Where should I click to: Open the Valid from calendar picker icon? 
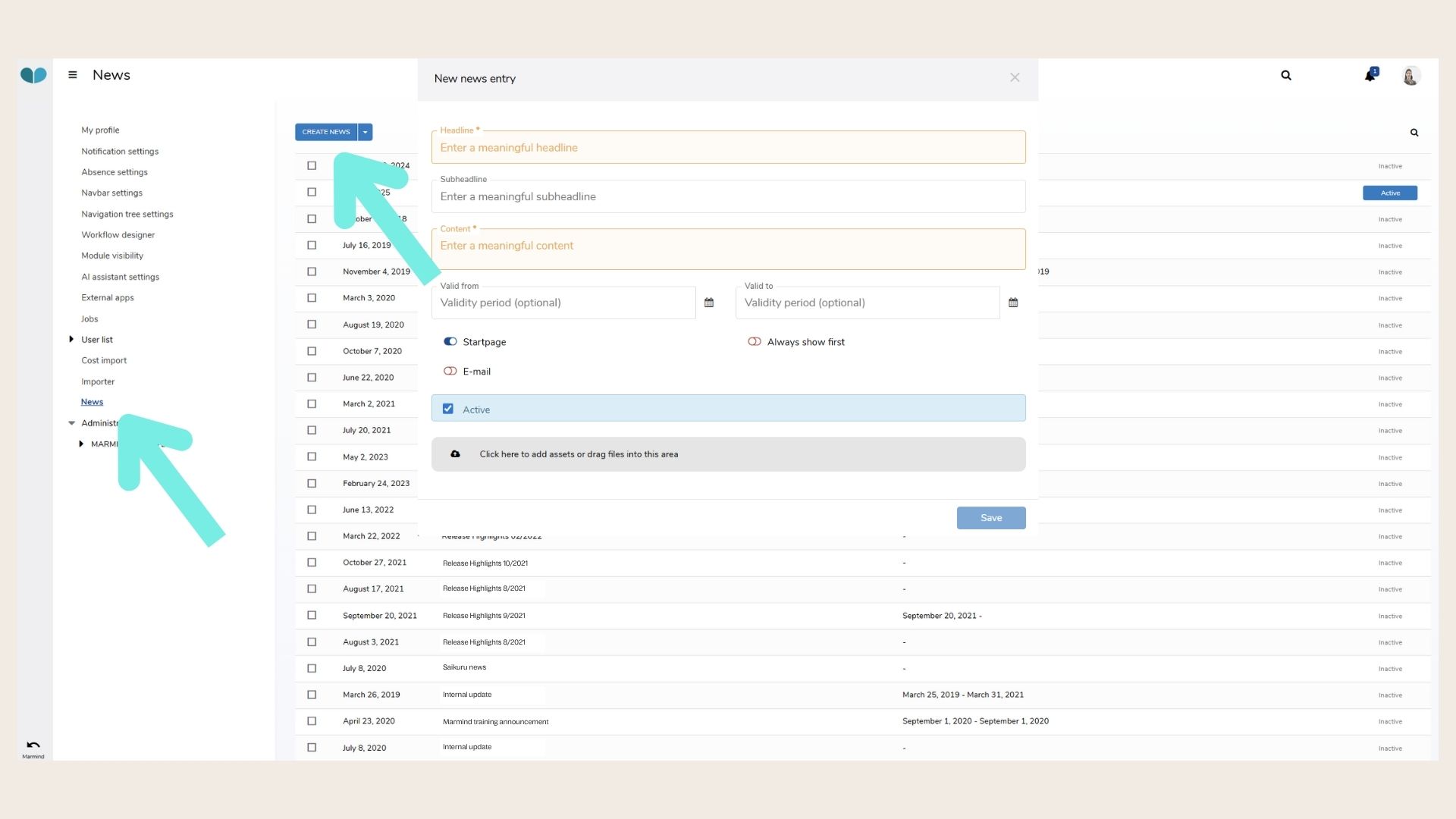709,303
